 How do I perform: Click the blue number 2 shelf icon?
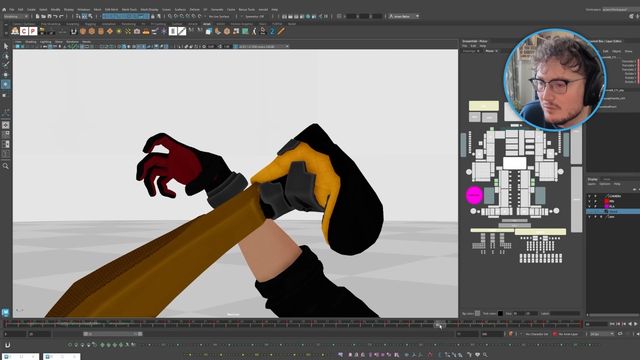pos(272,31)
